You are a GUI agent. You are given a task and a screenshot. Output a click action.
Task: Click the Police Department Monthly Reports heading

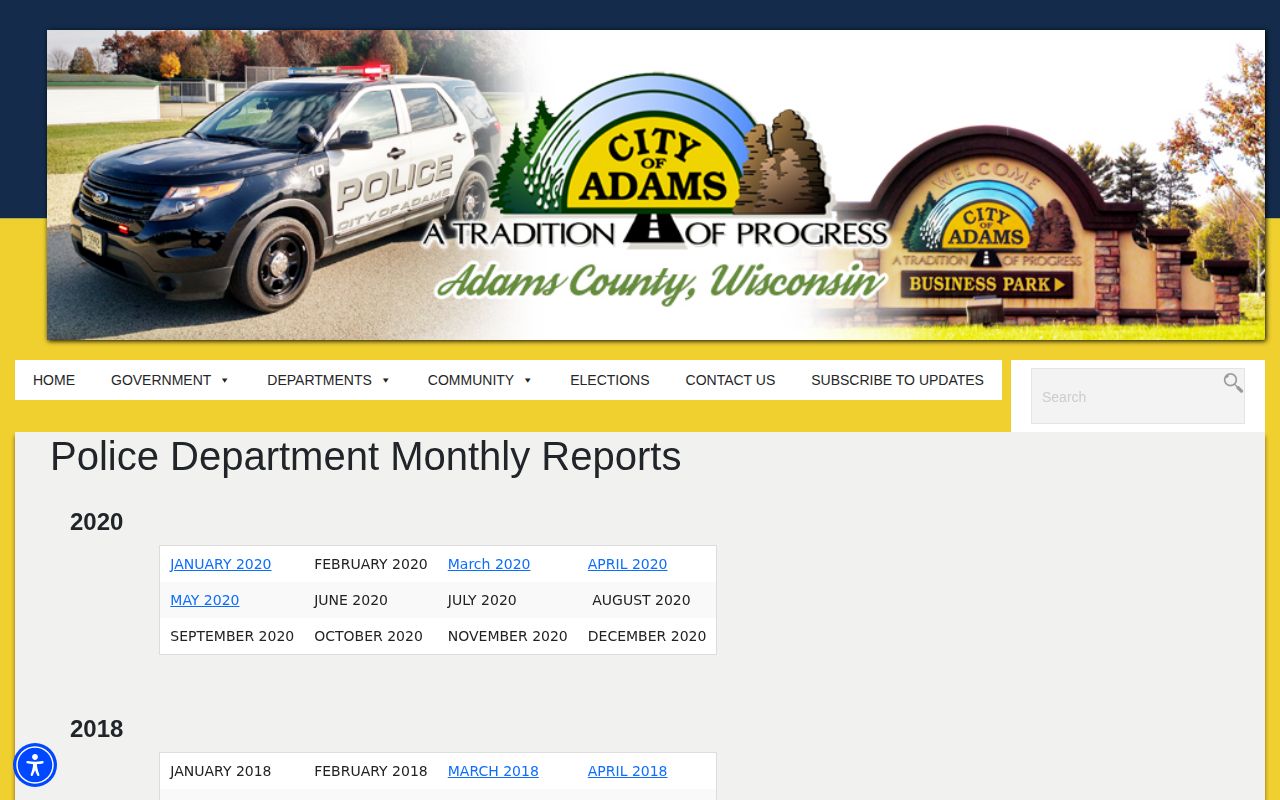pyautogui.click(x=365, y=457)
